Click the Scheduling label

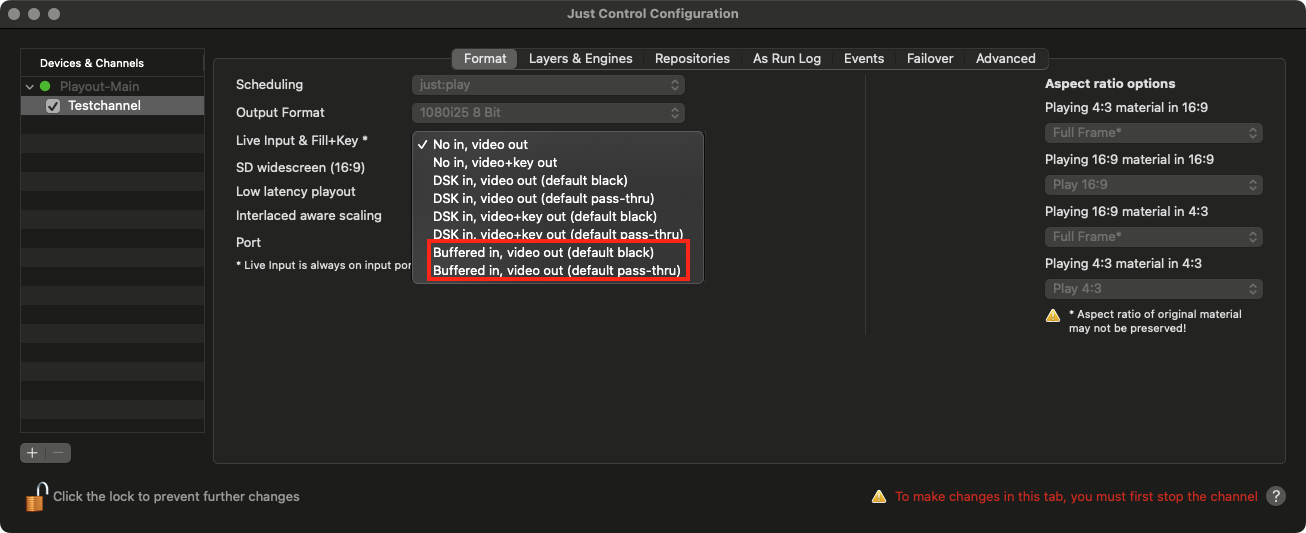coord(269,85)
